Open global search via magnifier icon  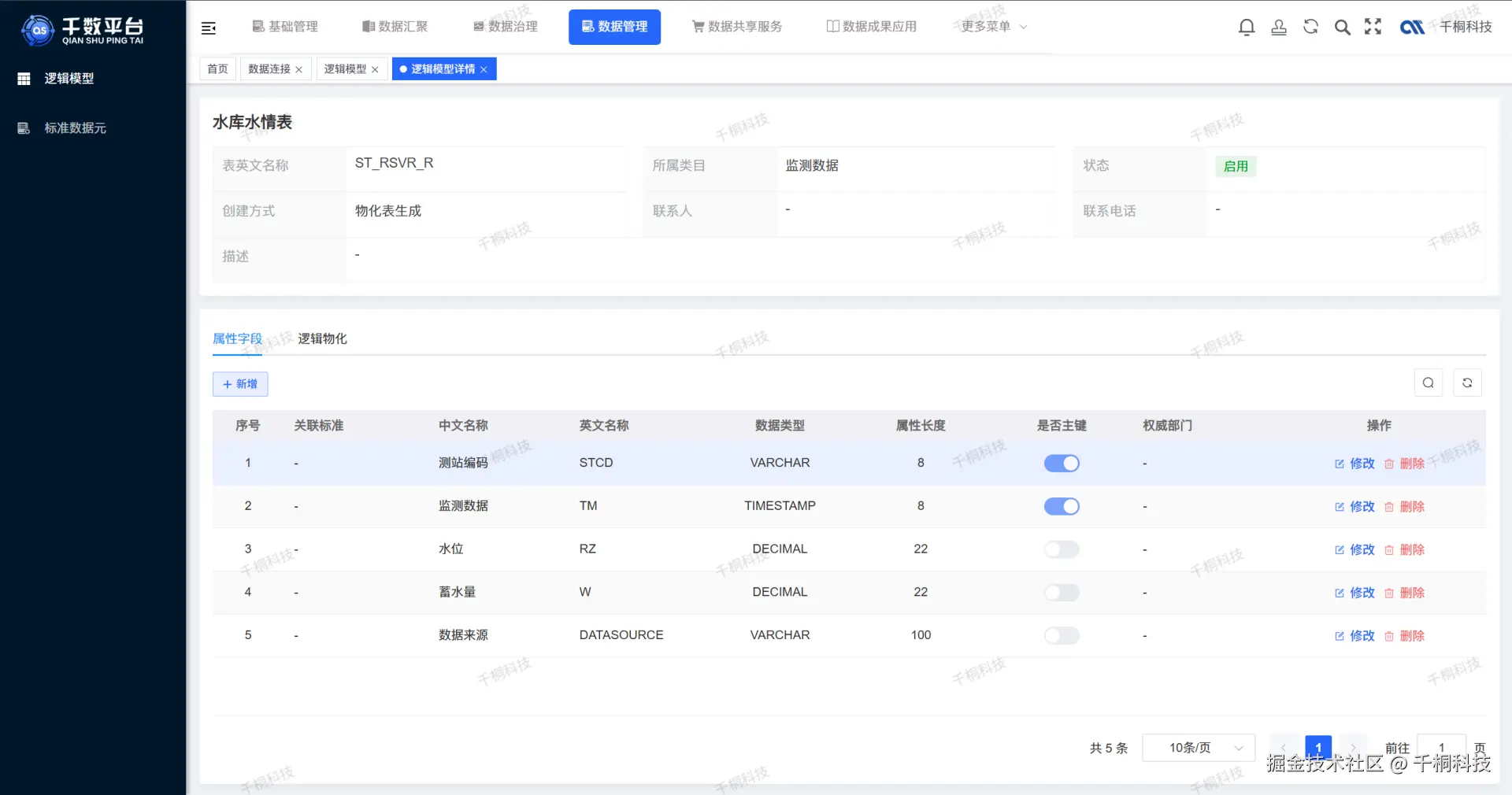[1342, 26]
